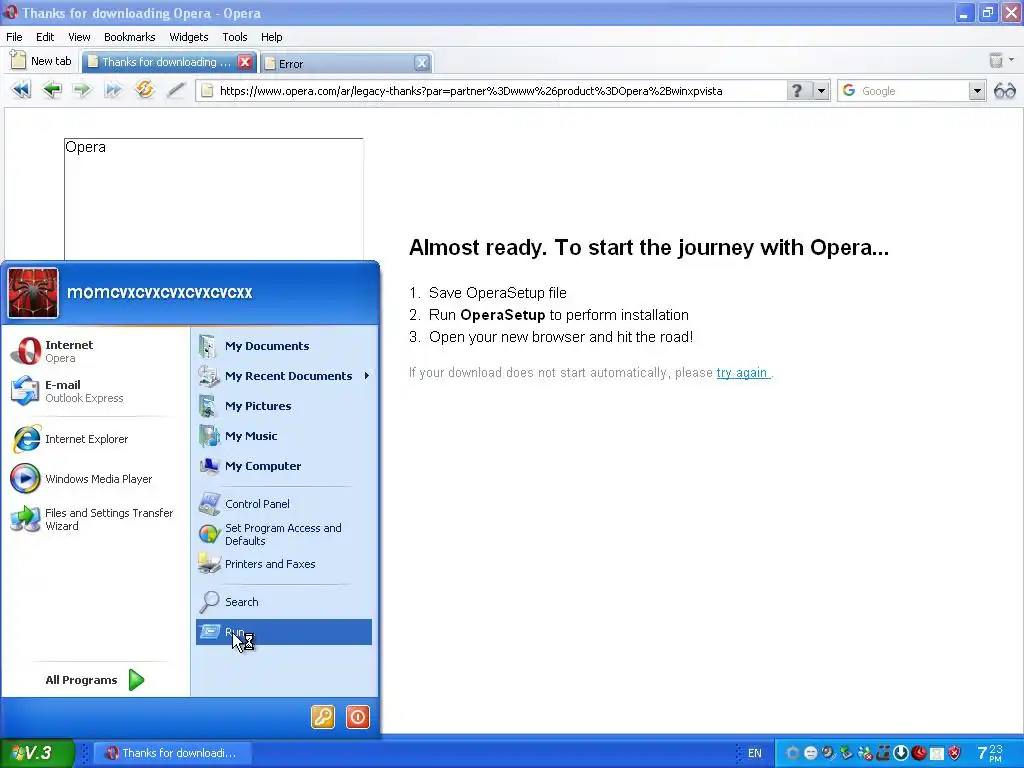Open the Bookmarks menu
1024x768 pixels.
coord(129,37)
